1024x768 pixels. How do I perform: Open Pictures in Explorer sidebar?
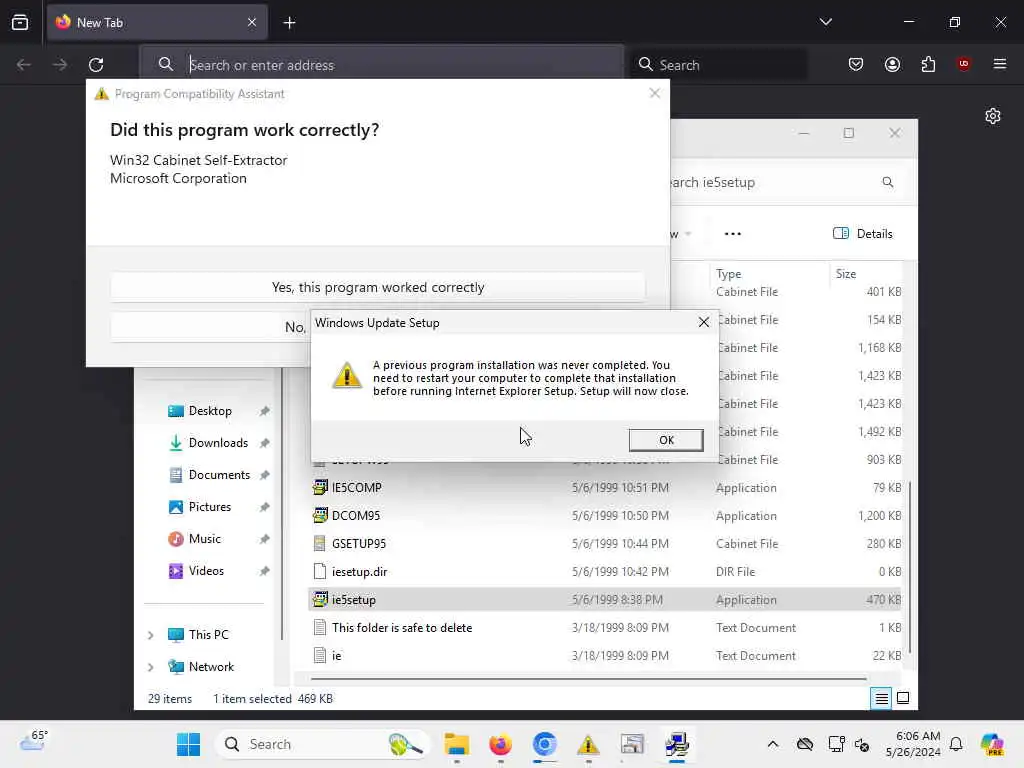coord(210,507)
